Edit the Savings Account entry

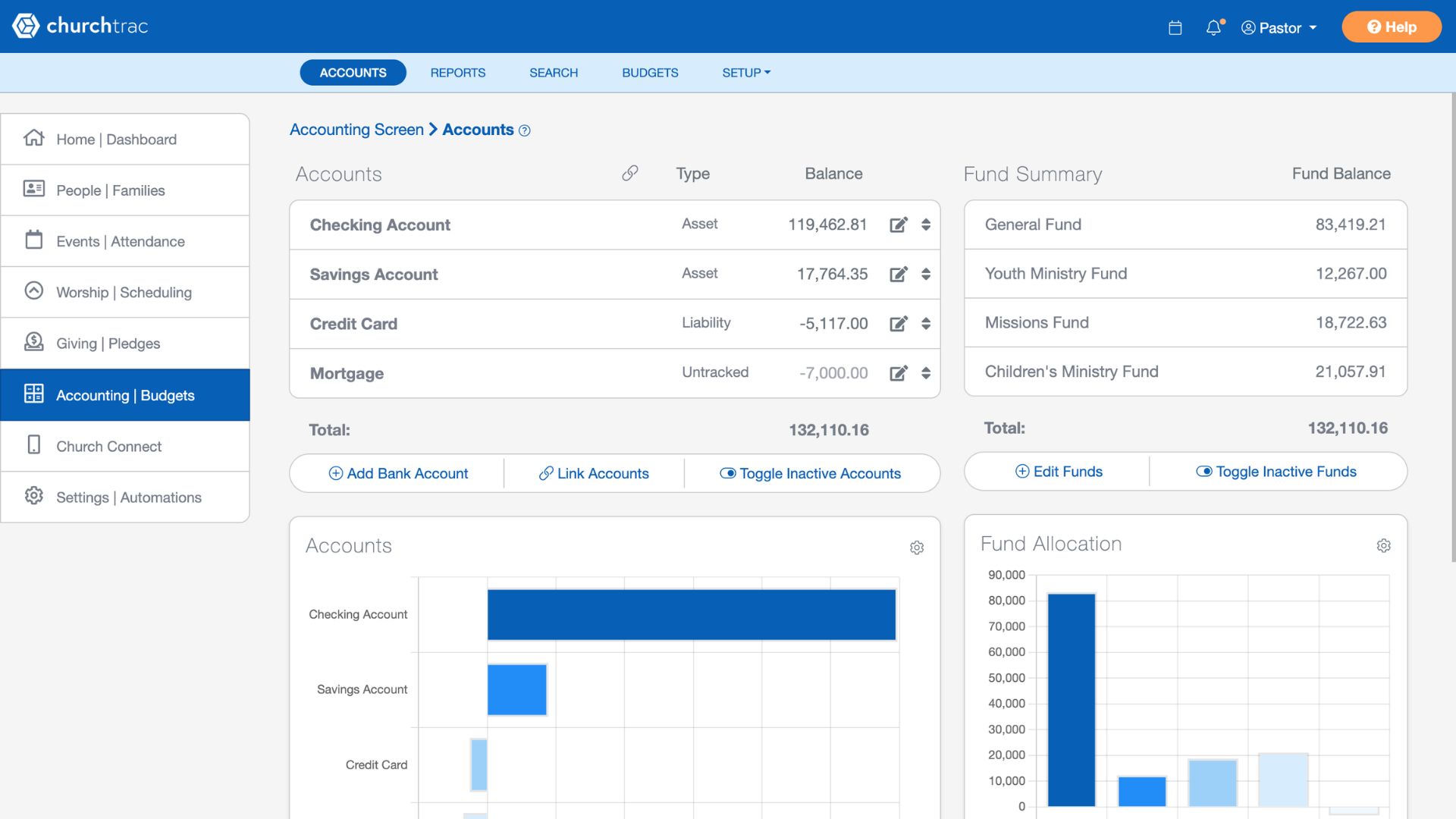899,274
